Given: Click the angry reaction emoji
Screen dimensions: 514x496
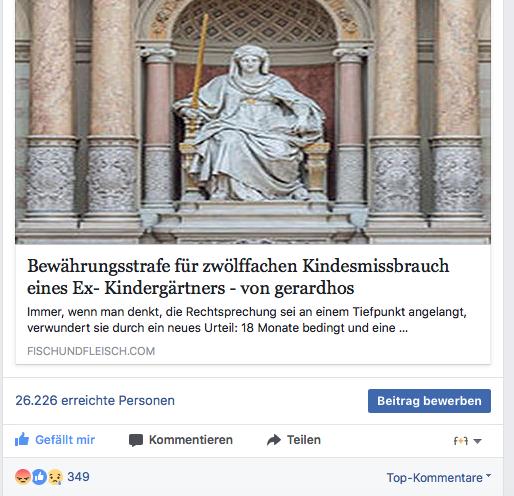Looking at the screenshot, I should point(23,477).
